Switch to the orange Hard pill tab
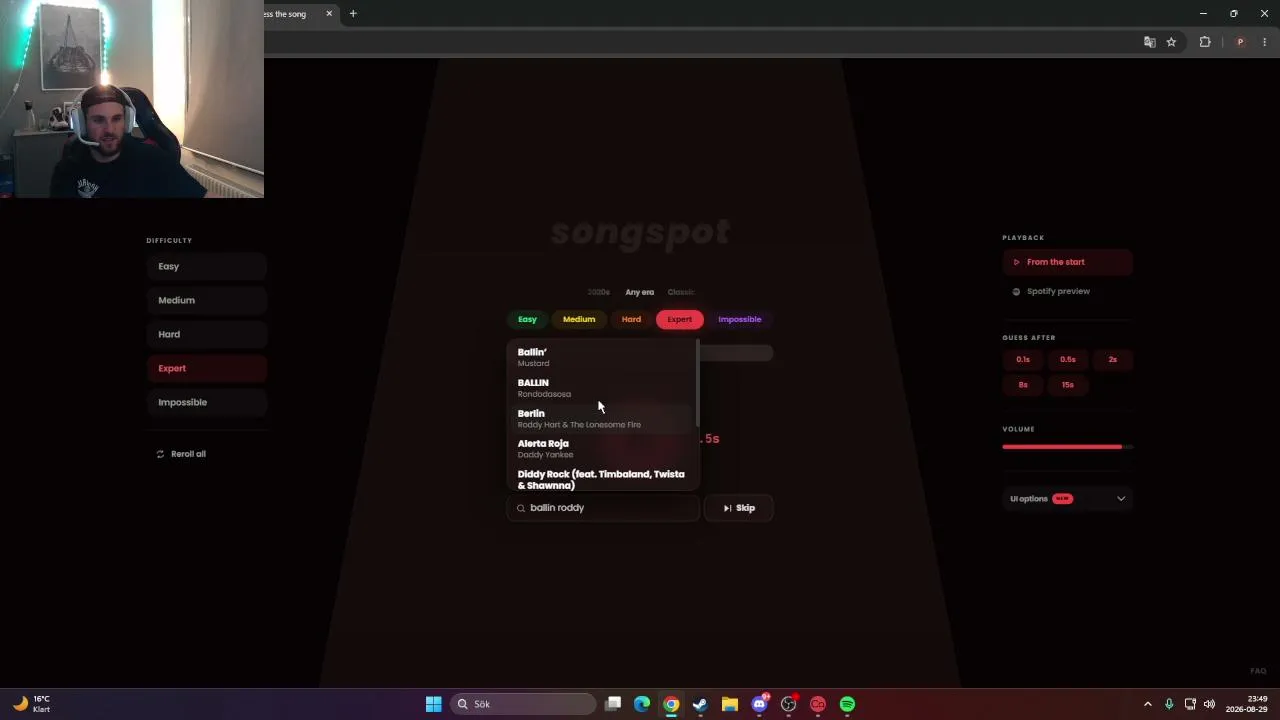This screenshot has width=1280, height=720. [631, 320]
